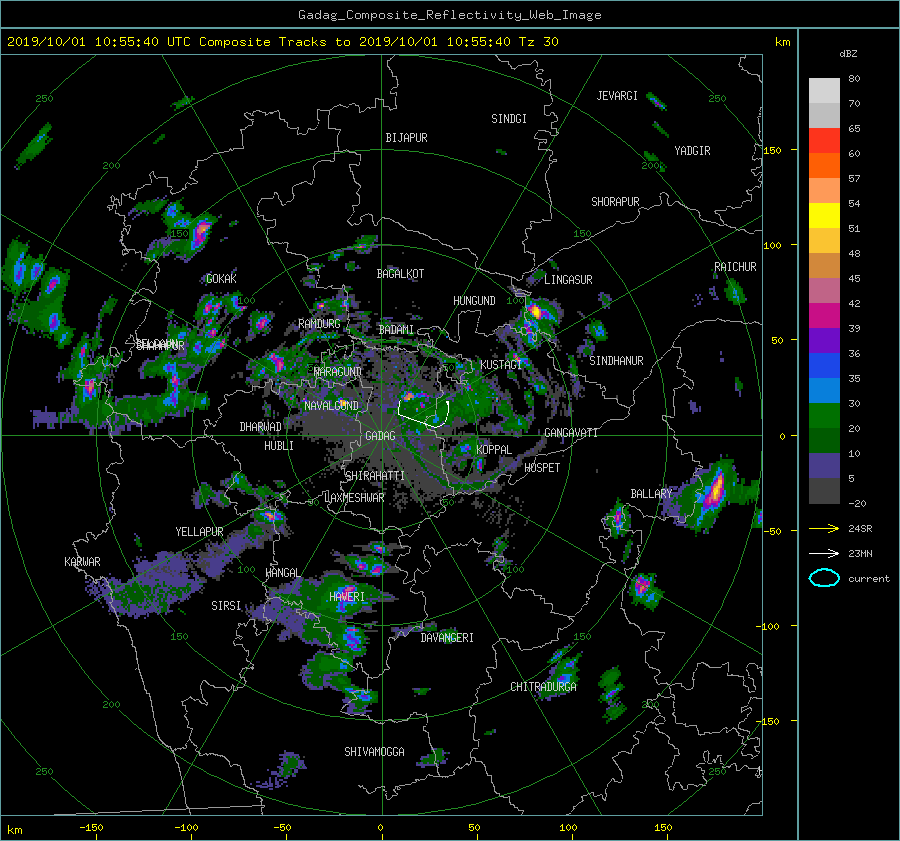Screen dimensions: 900x841
Task: Click the 24SR legend label
Action: 860,528
